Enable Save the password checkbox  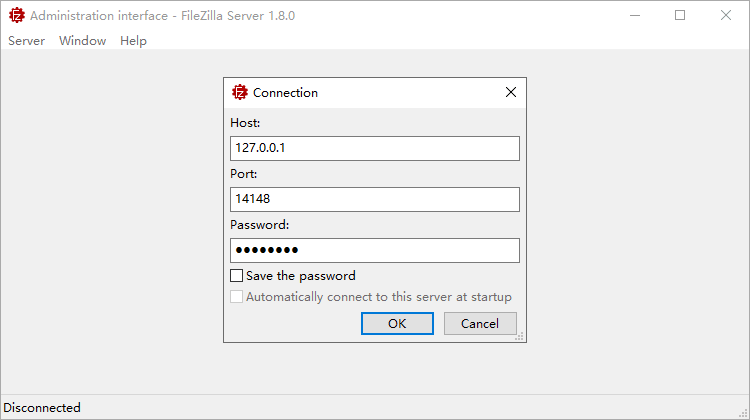[237, 276]
